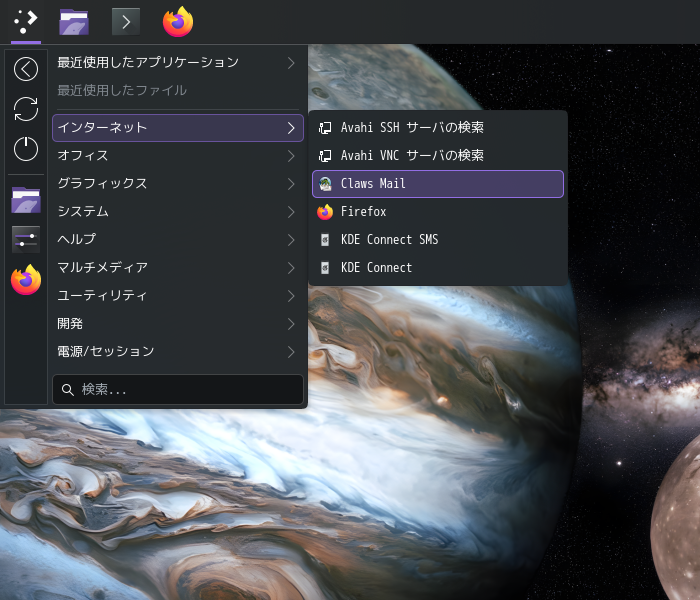Click the Firefox icon in Internet submenu

tap(325, 212)
